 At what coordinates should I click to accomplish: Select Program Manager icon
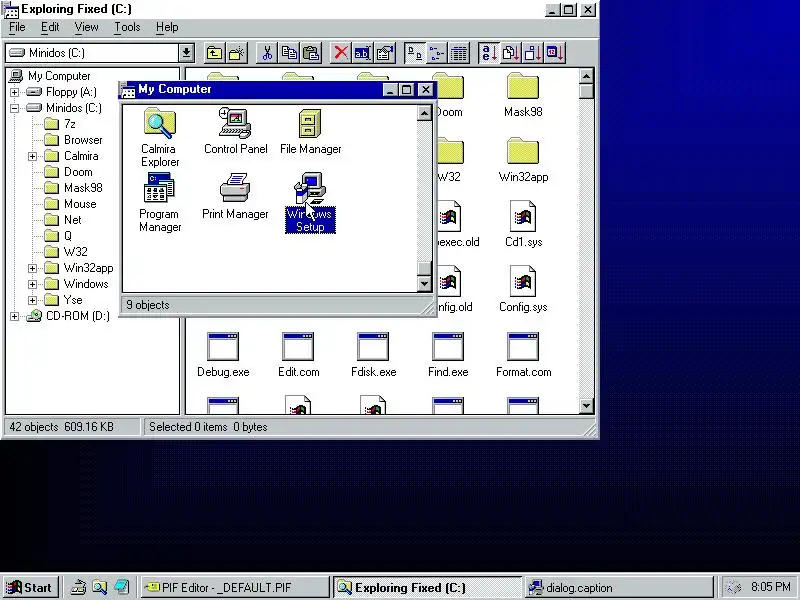click(x=159, y=202)
